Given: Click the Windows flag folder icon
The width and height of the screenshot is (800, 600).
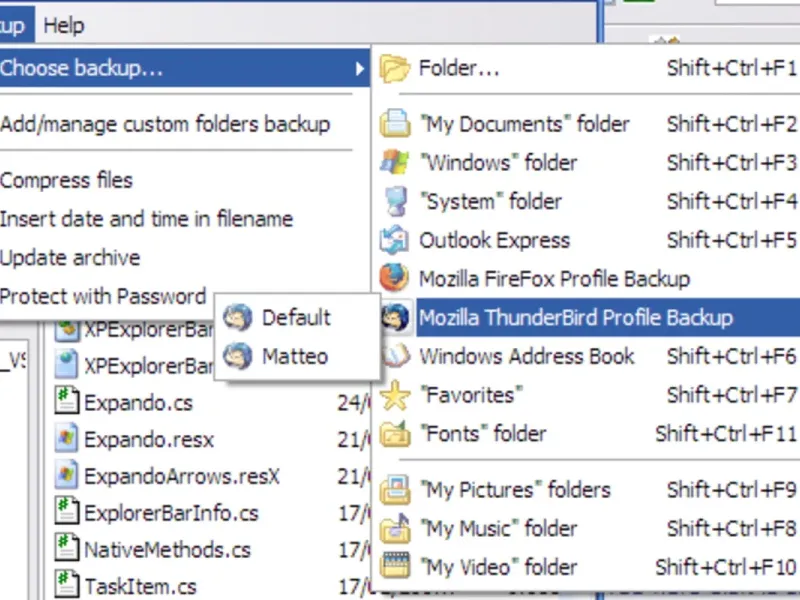Looking at the screenshot, I should (x=396, y=163).
